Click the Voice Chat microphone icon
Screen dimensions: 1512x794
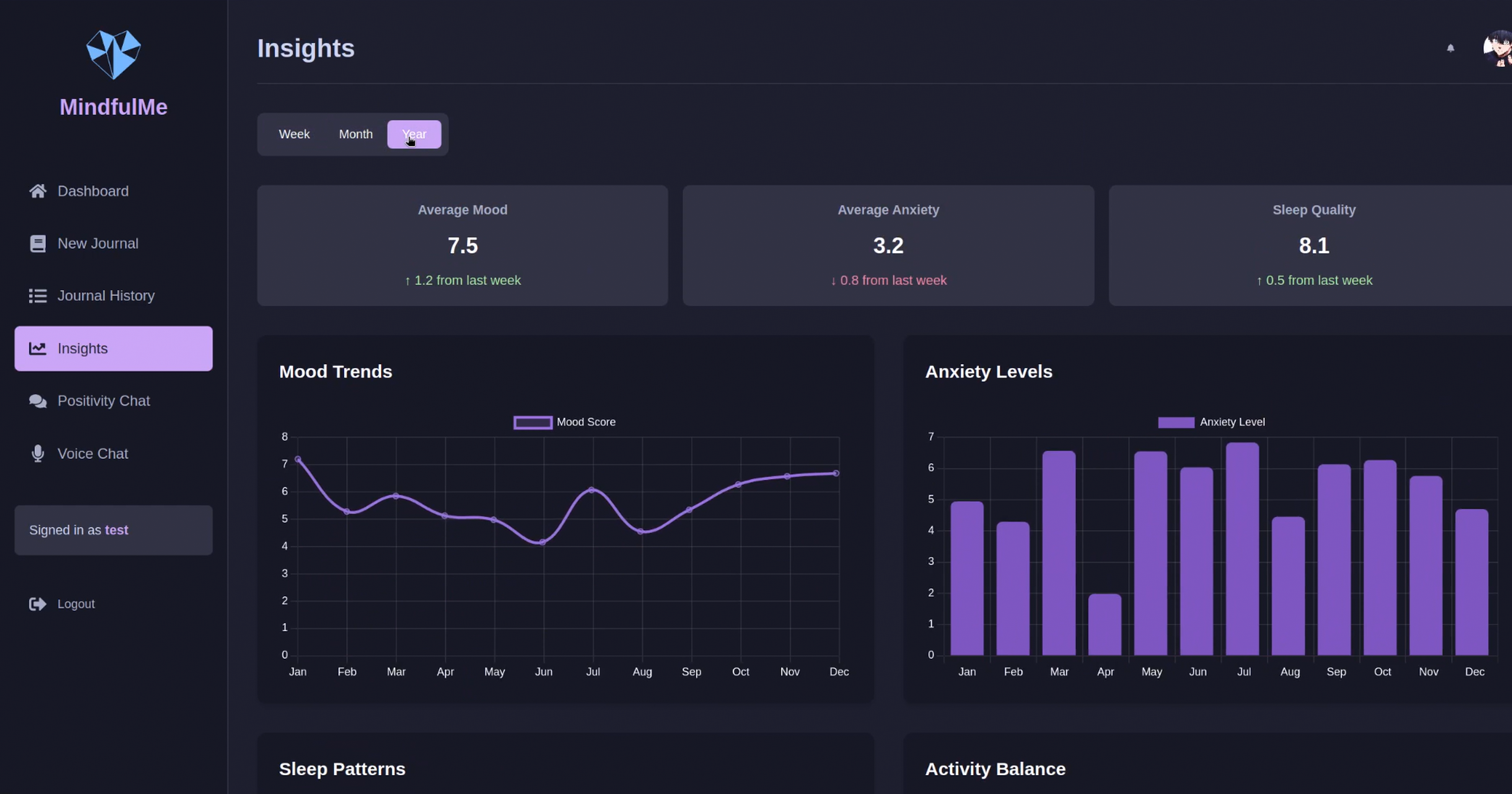coord(38,453)
